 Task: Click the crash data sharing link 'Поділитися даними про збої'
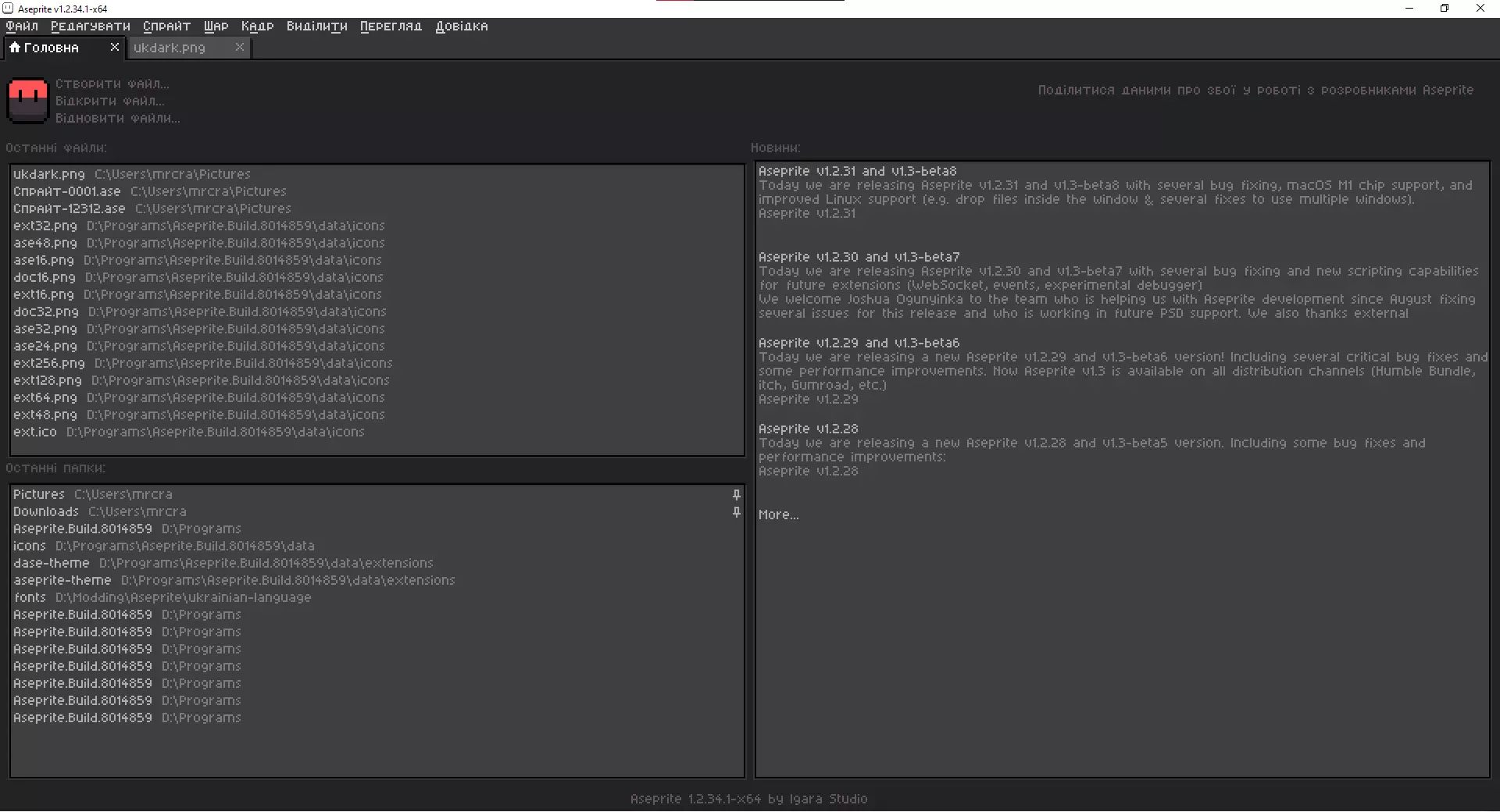(x=1255, y=91)
